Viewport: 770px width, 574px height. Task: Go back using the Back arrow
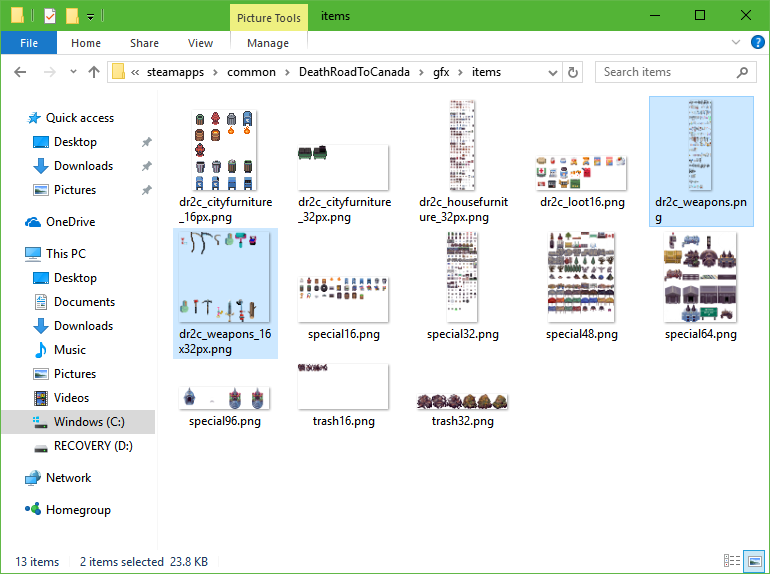tap(20, 72)
